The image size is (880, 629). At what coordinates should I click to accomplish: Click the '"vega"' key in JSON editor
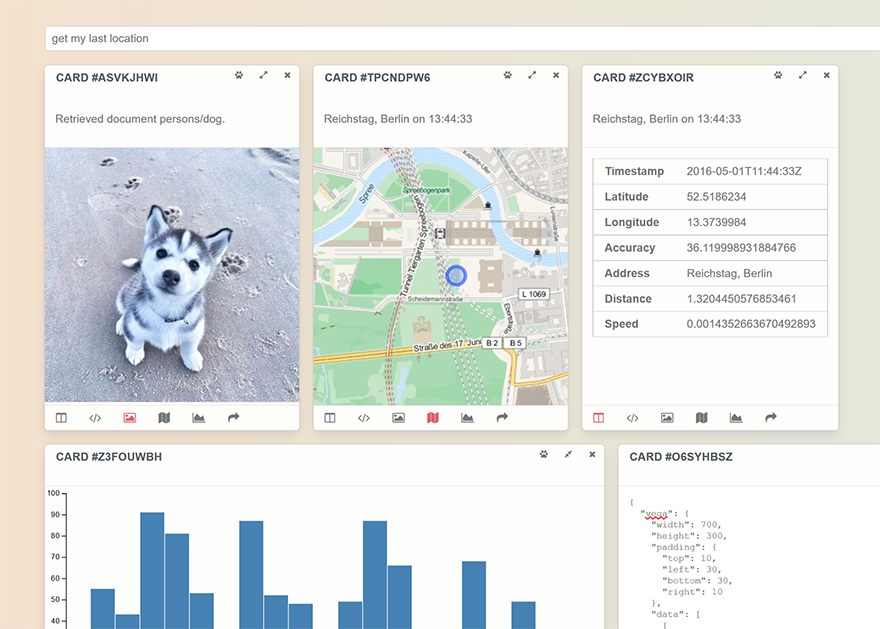point(656,513)
